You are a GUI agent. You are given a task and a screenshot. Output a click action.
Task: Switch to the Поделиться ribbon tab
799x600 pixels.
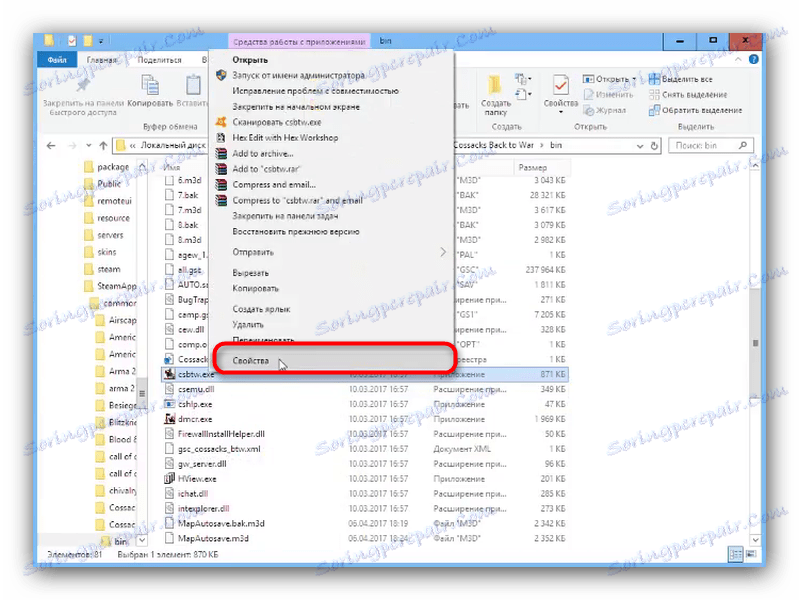pos(159,60)
